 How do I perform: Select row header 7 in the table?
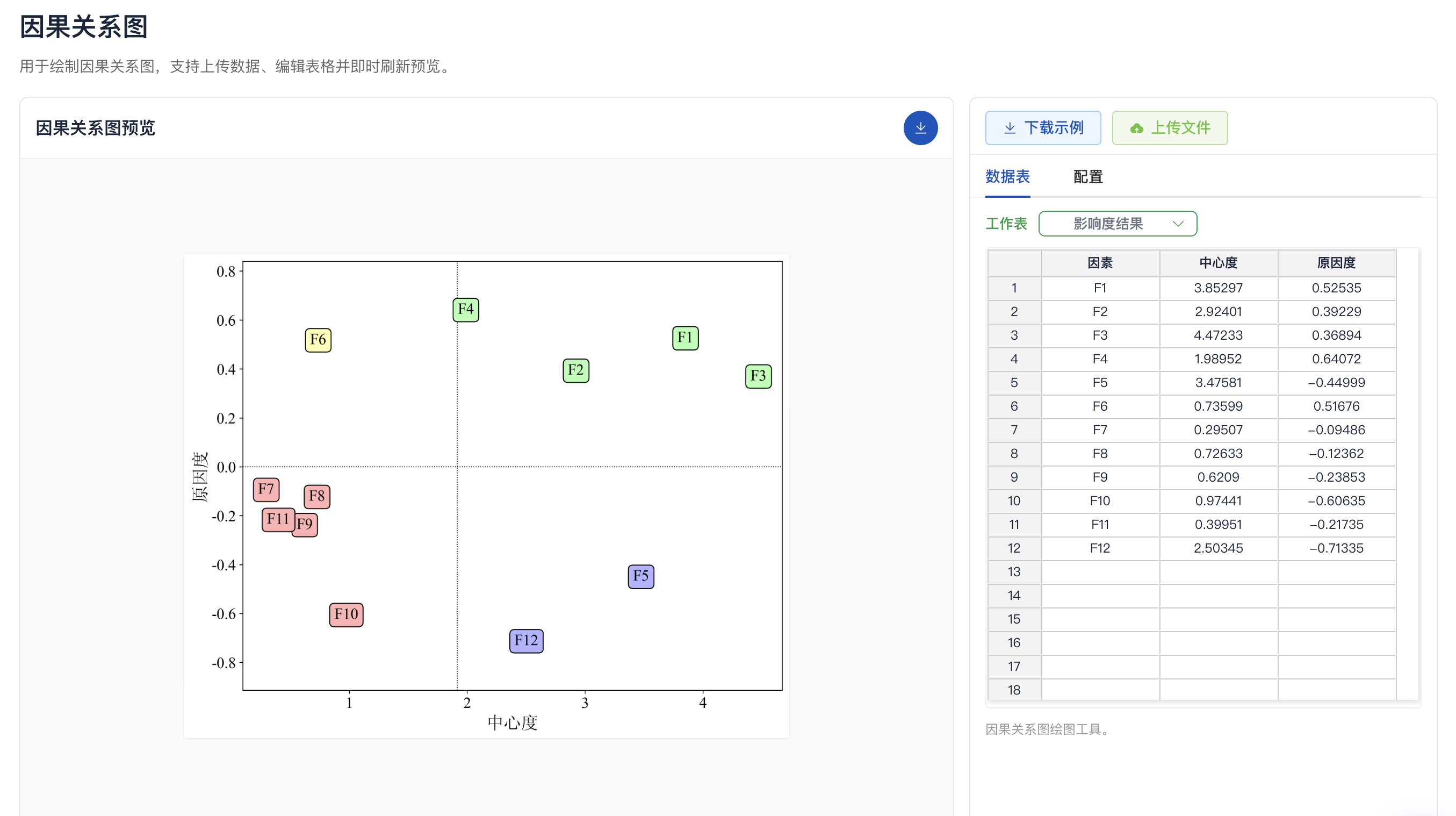[x=1014, y=431]
